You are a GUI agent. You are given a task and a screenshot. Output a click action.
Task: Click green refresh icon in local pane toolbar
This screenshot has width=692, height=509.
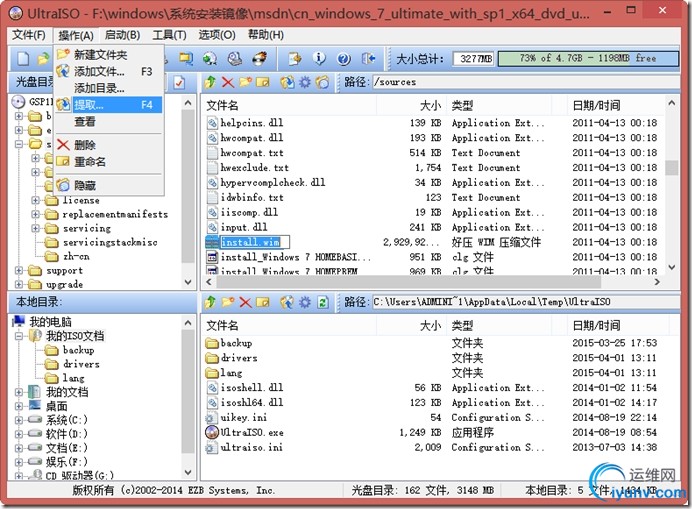(323, 302)
